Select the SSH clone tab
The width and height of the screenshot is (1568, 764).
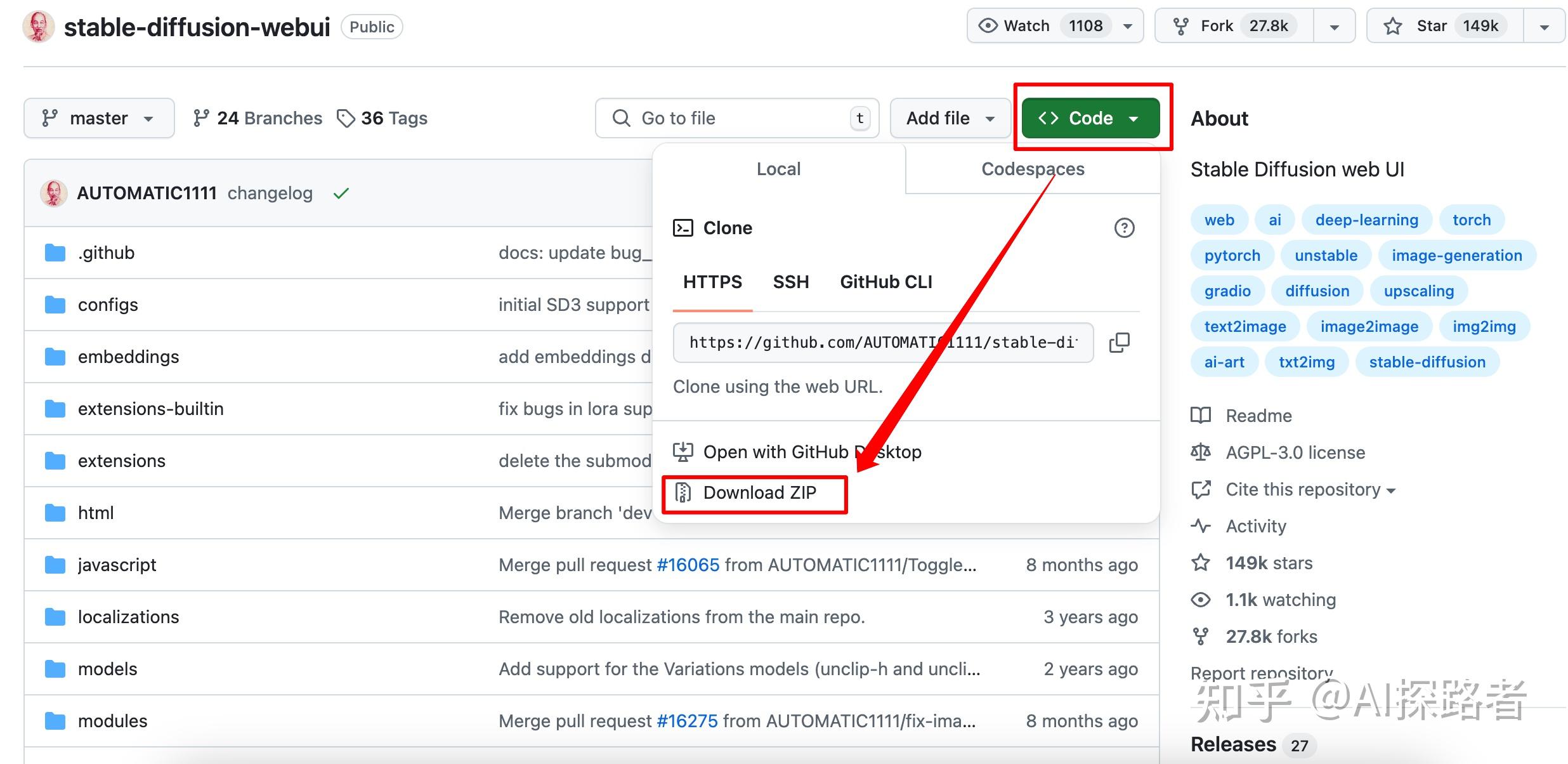(x=790, y=282)
